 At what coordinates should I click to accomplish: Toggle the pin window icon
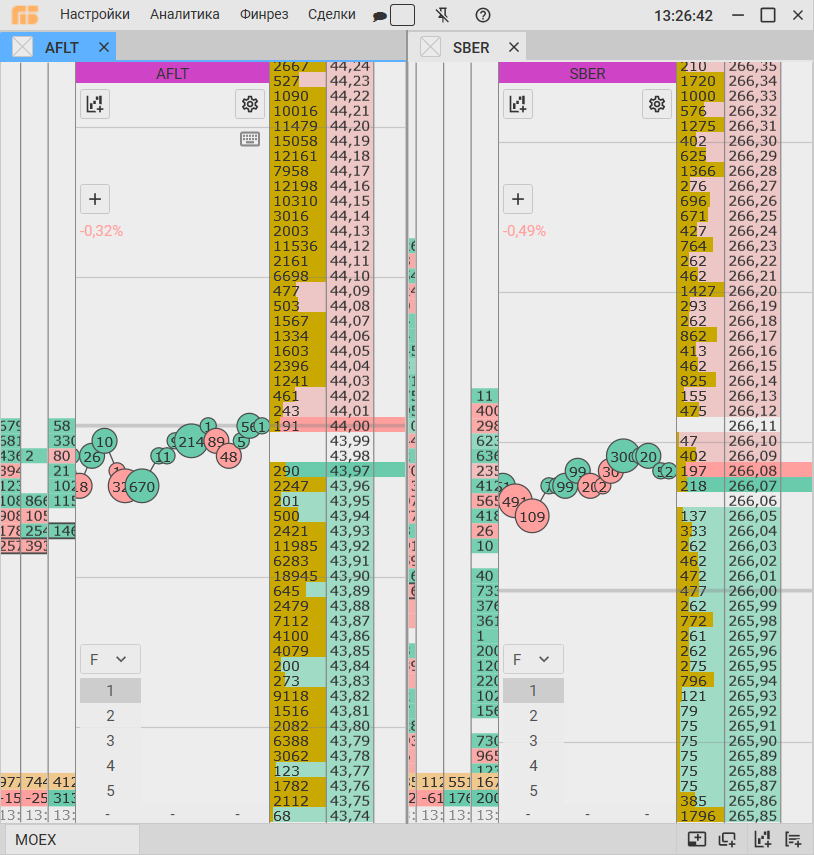point(443,15)
